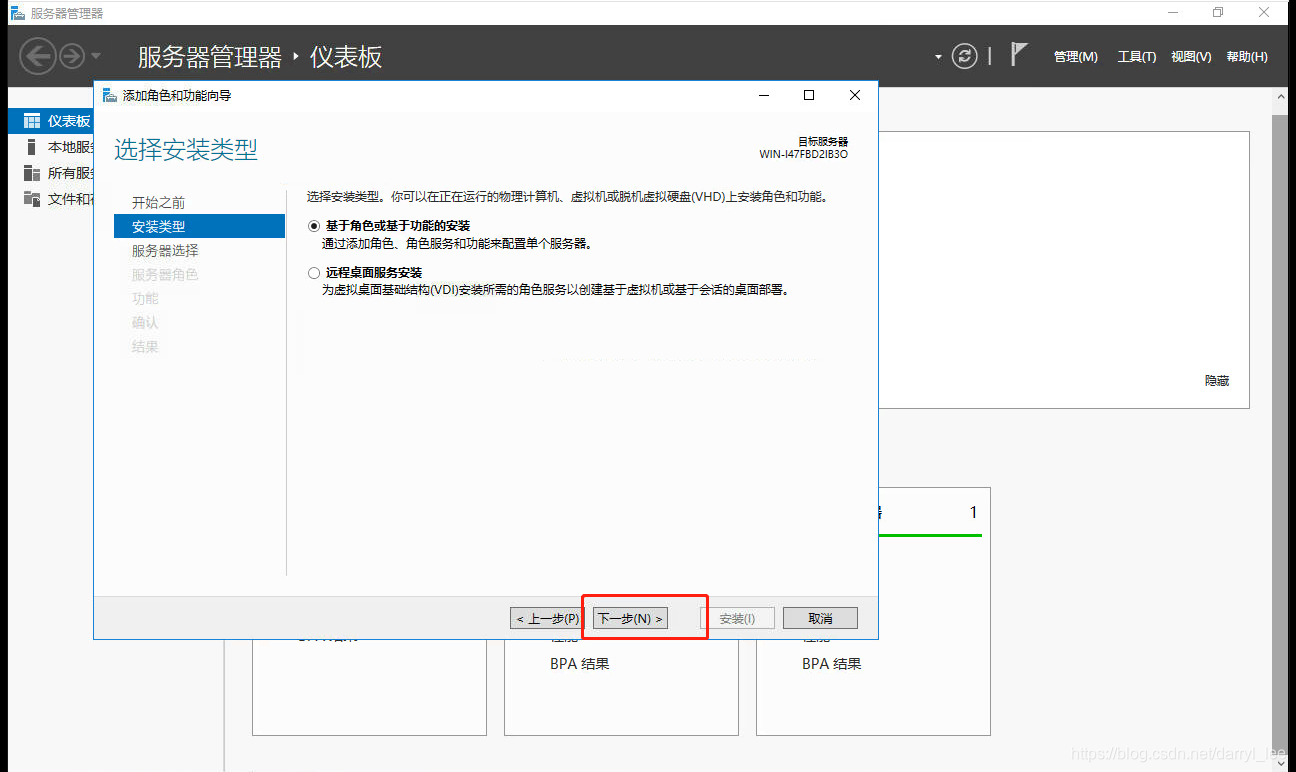Screen dimensions: 1296x772
Task: Click scrollbar up arrow in dashboard
Action: coord(1281,95)
